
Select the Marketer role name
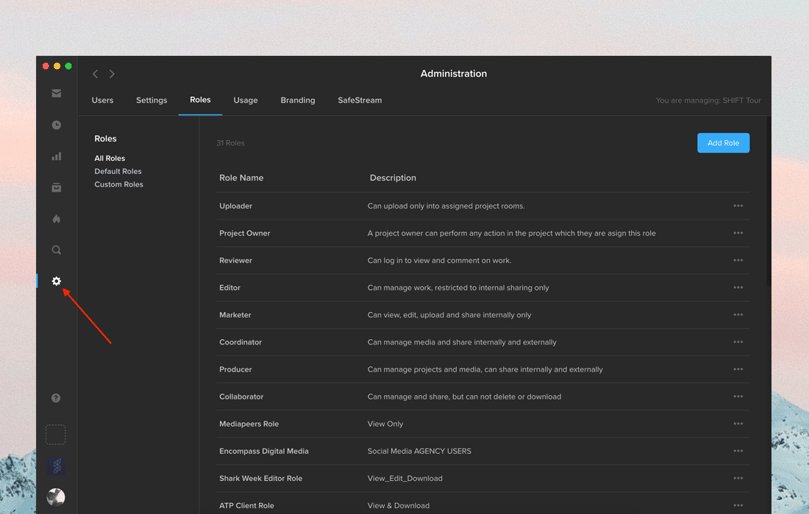tap(235, 315)
